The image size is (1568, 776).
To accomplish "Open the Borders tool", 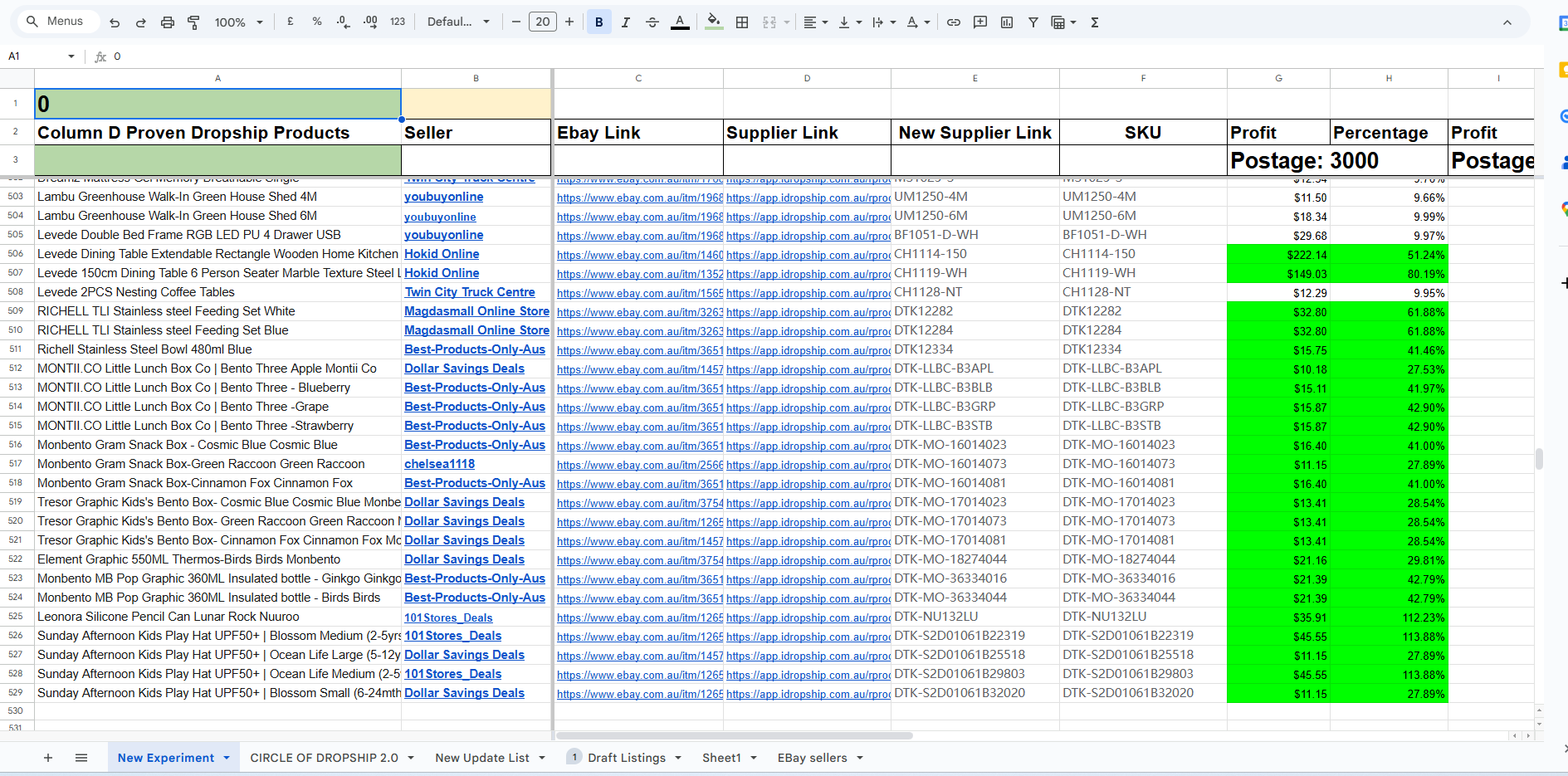I will pos(742,22).
